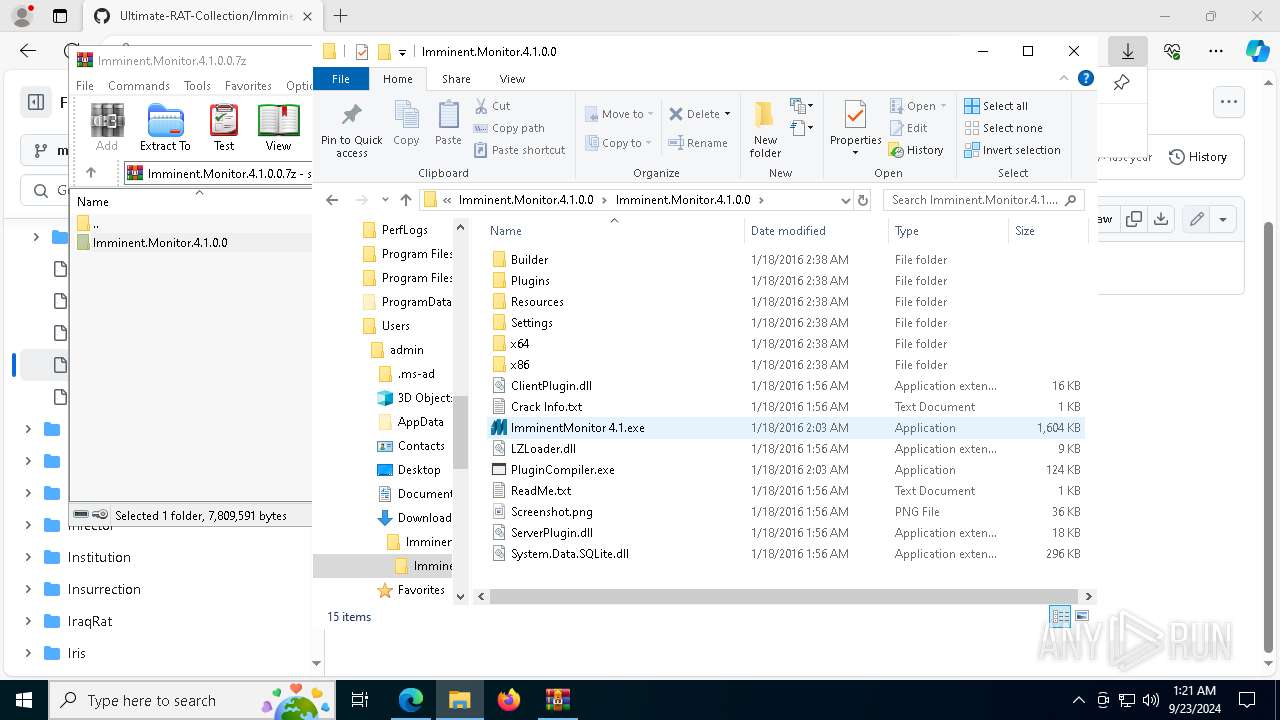The image size is (1280, 720).
Task: Select Crack Info.txt file
Action: tap(546, 406)
